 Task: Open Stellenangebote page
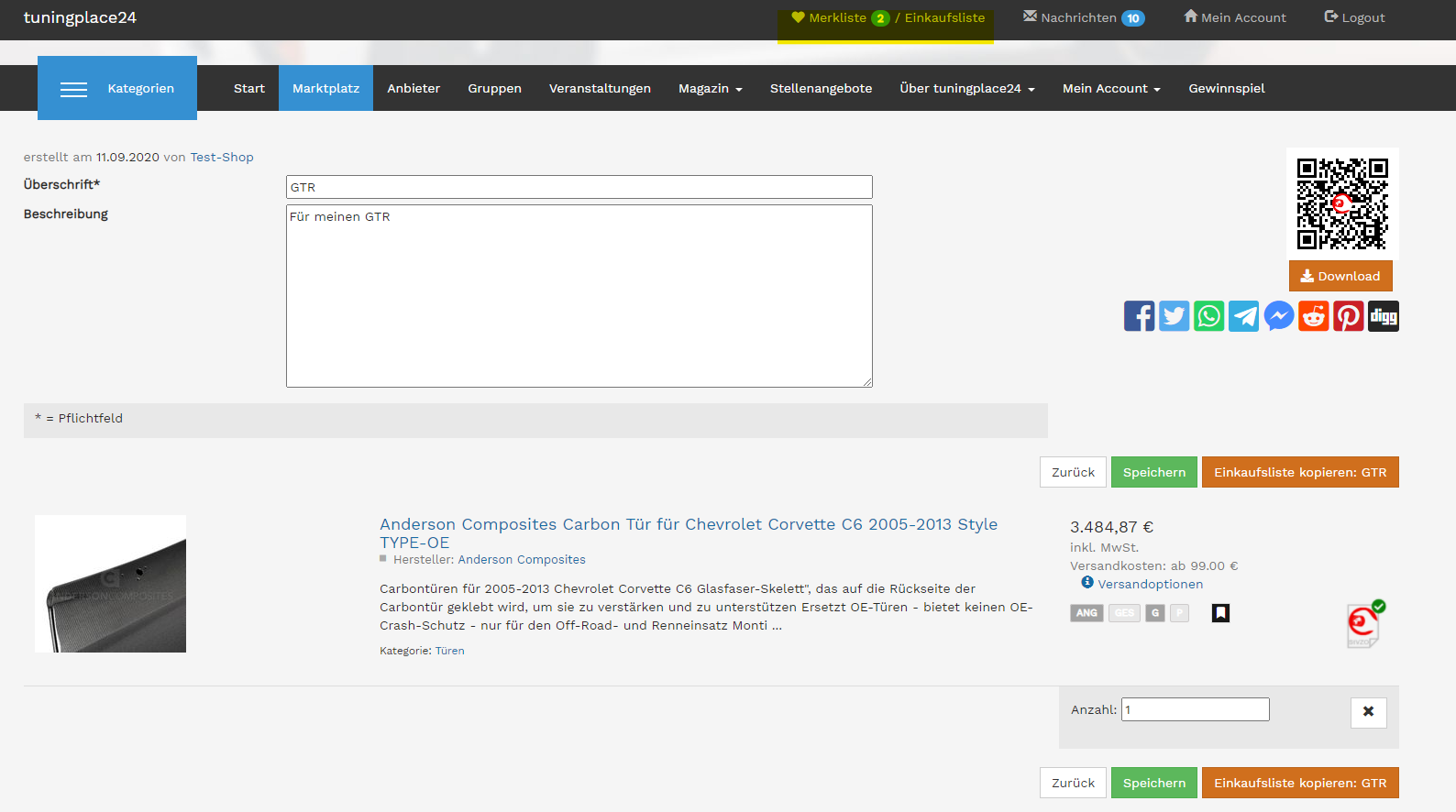[821, 88]
